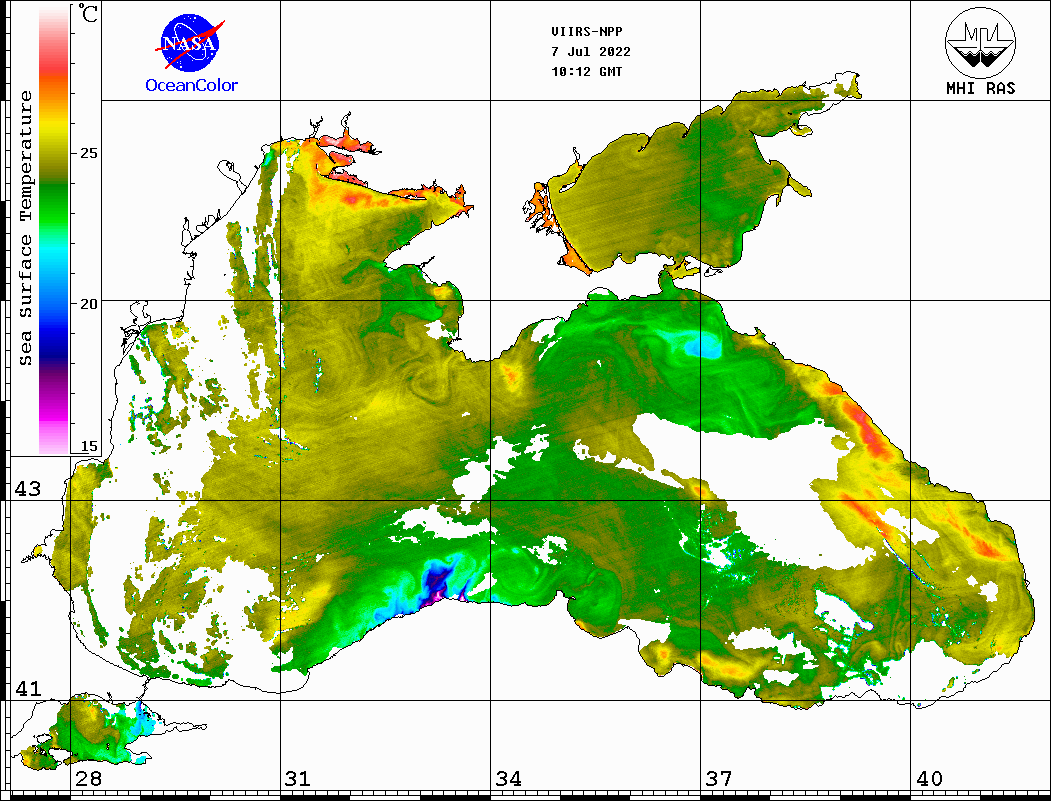Click longitude label 40
This screenshot has height=801, width=1051.
(x=928, y=778)
